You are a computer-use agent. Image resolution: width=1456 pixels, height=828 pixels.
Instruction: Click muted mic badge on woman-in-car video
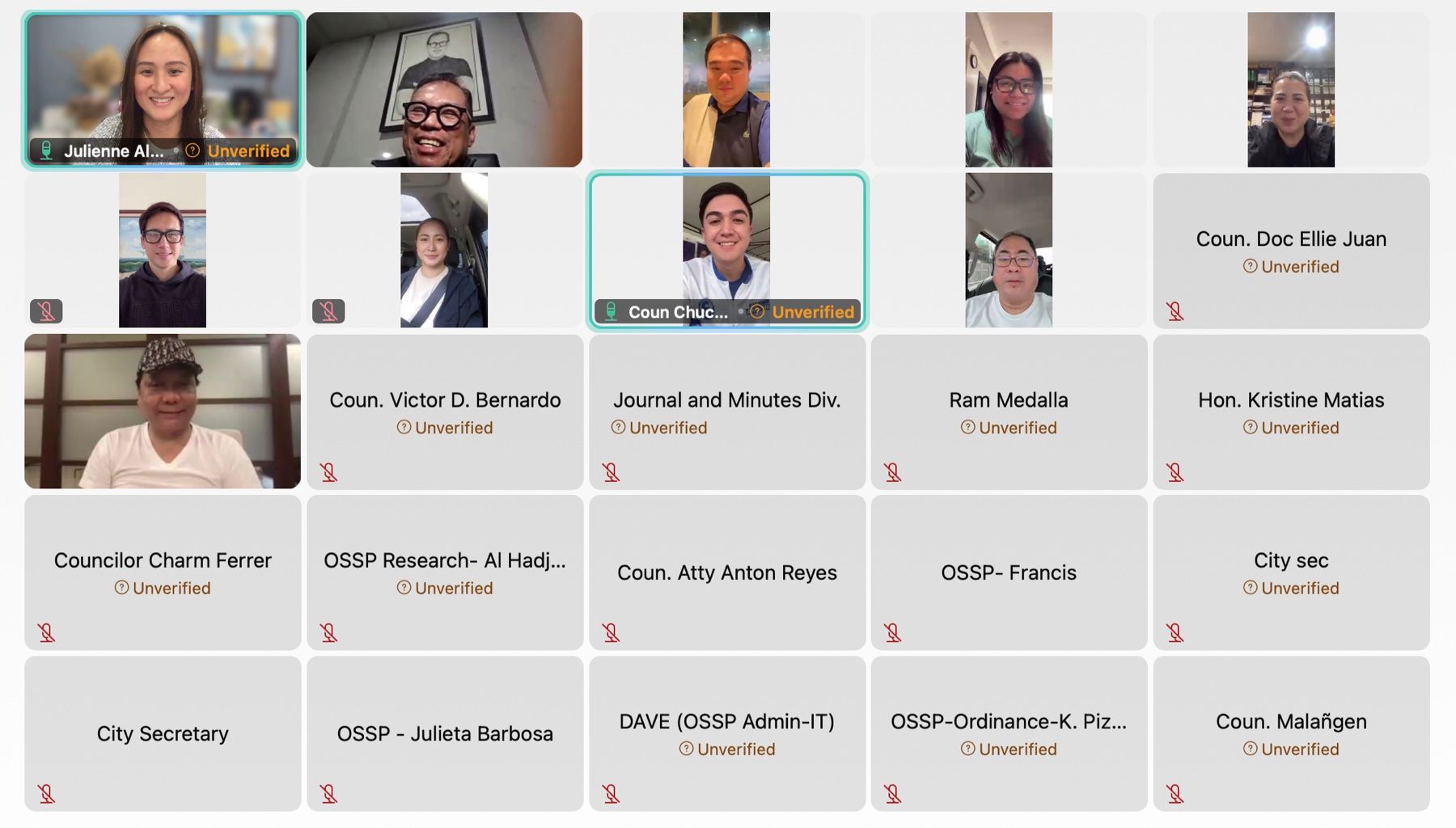coord(328,311)
